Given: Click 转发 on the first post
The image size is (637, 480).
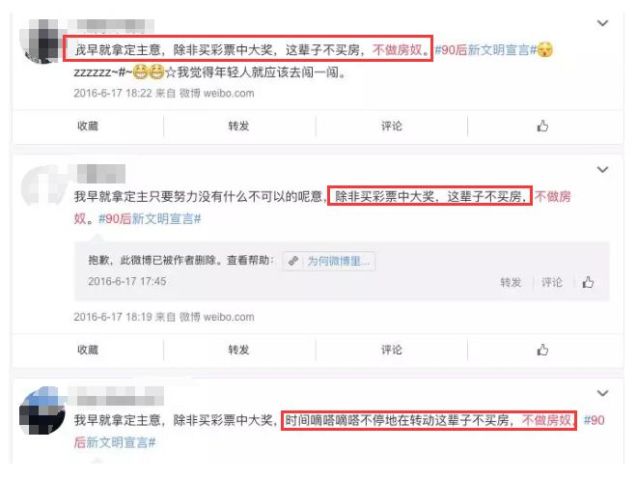Looking at the screenshot, I should [x=238, y=126].
